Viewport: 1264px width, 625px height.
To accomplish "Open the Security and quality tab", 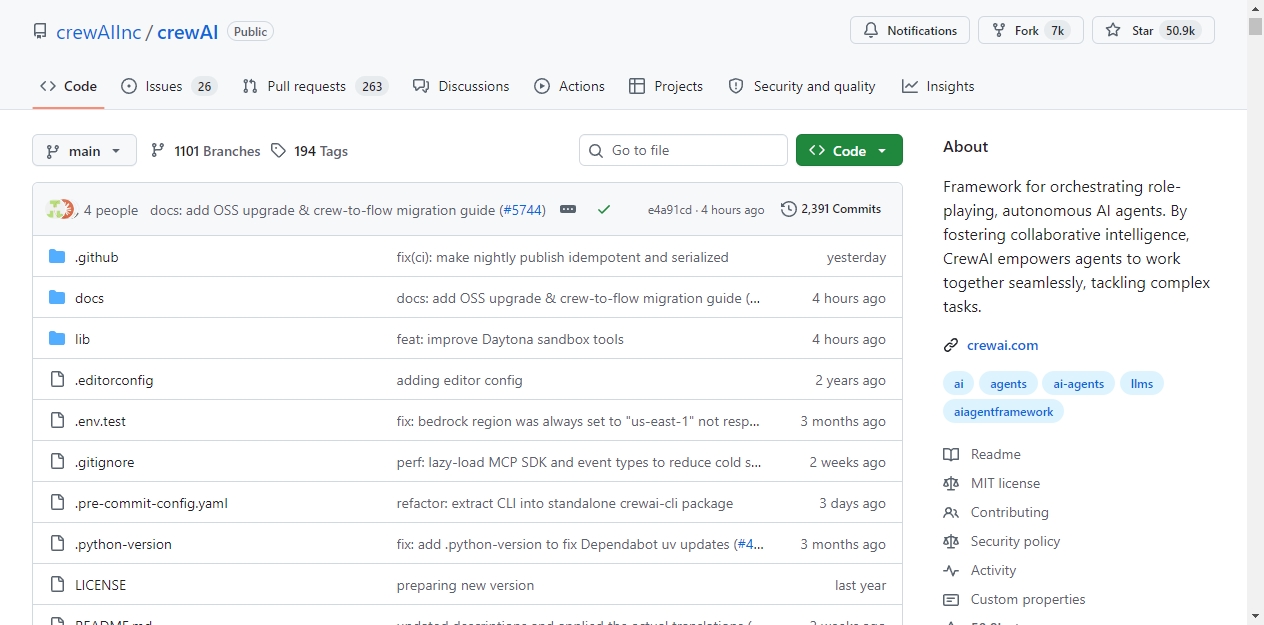I will coord(802,87).
